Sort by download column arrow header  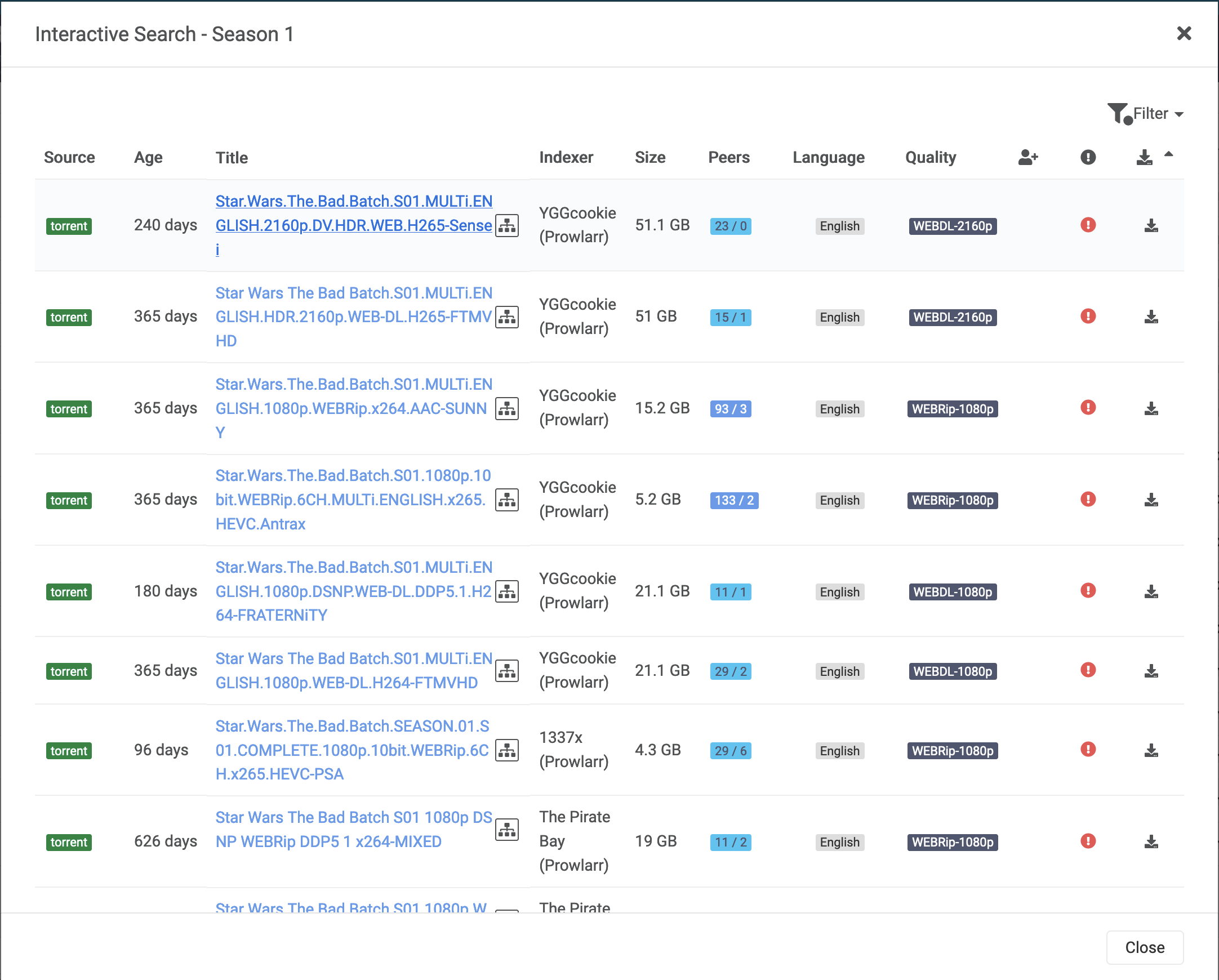[x=1144, y=157]
